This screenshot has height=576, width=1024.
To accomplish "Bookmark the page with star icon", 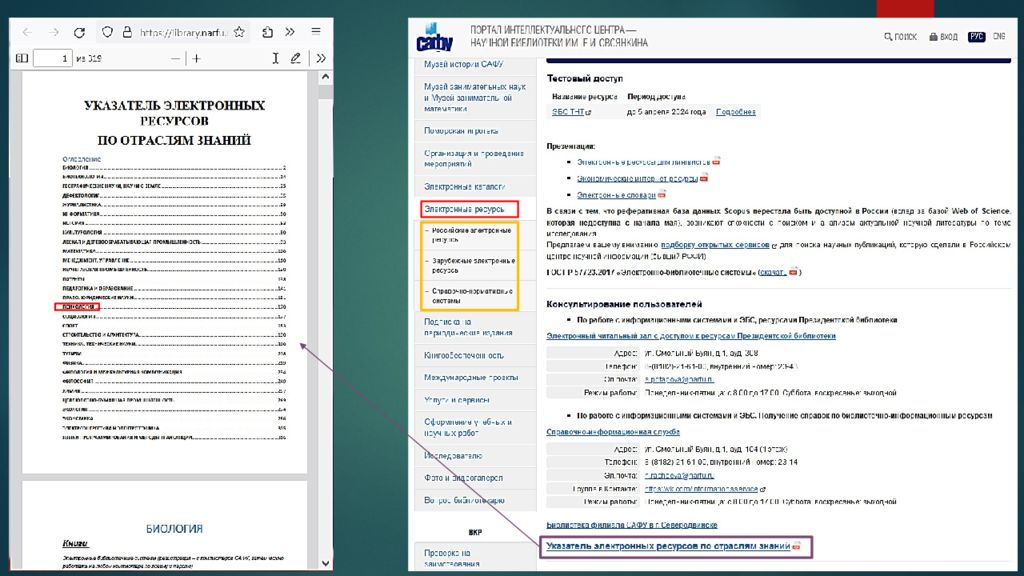I will tap(239, 32).
